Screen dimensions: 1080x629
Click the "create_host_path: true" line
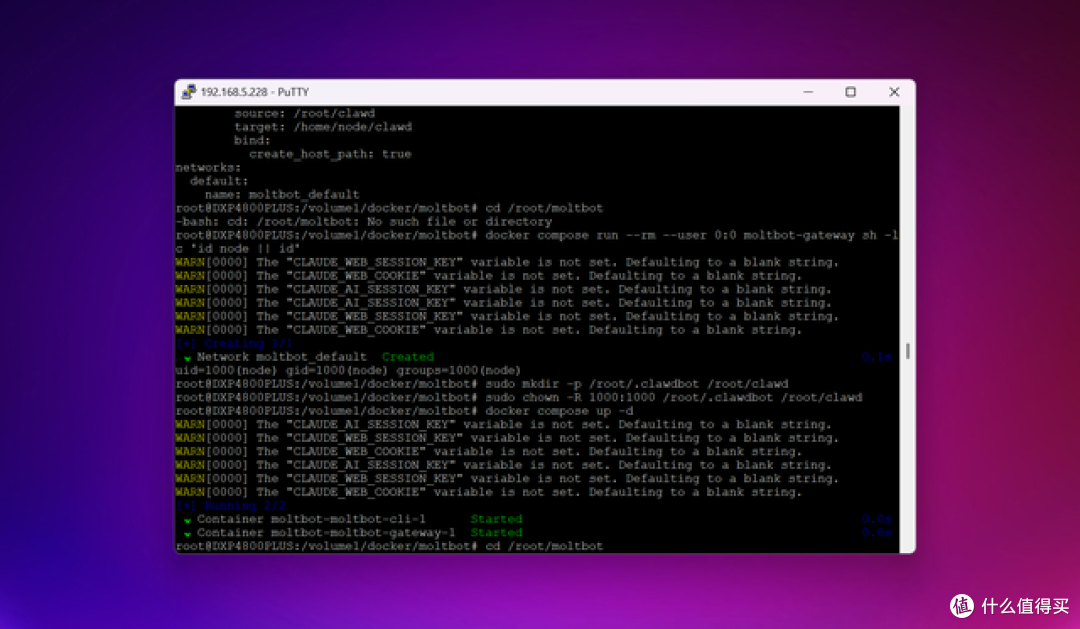coord(330,154)
